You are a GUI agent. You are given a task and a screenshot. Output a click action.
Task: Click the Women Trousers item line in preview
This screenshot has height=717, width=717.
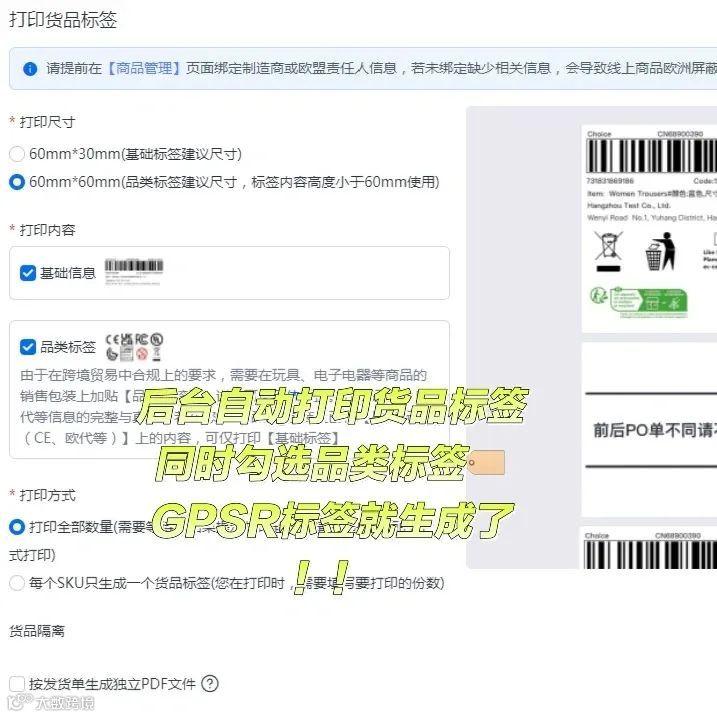652,193
